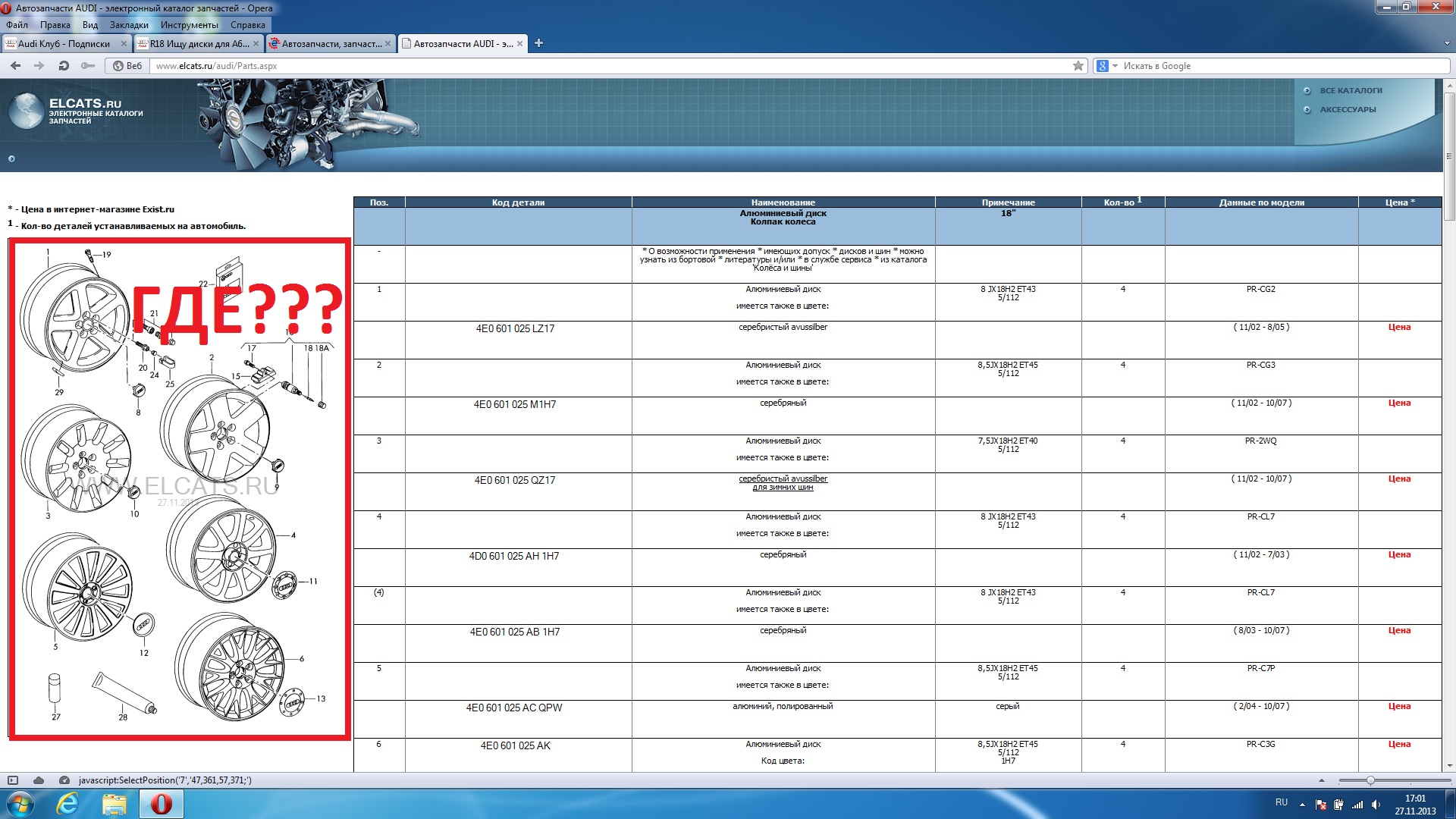Open the Закладки menu

129,25
